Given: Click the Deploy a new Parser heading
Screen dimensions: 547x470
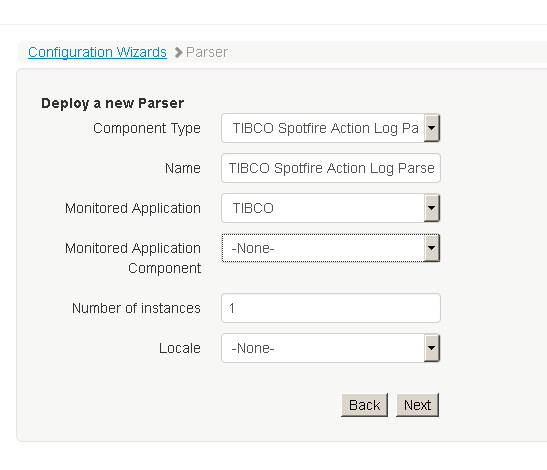Looking at the screenshot, I should (112, 103).
